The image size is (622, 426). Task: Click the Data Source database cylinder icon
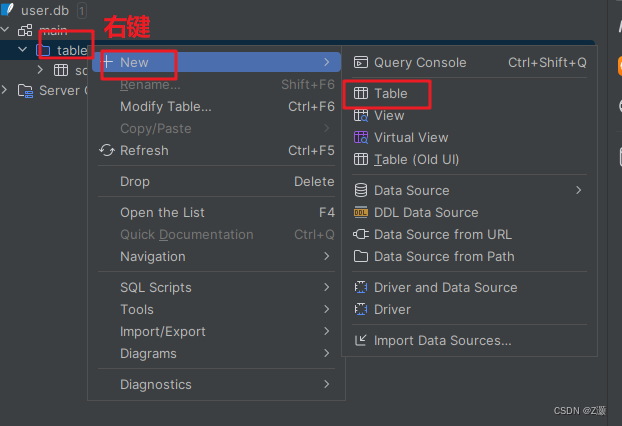361,190
